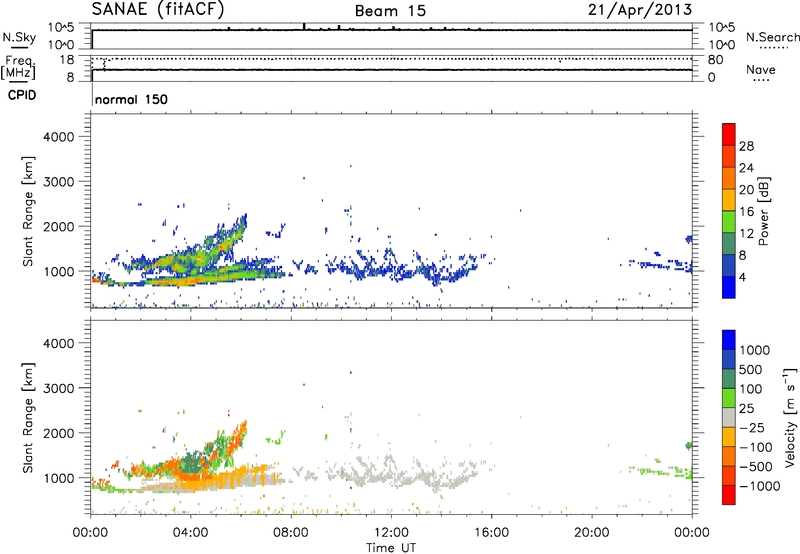This screenshot has width=800, height=554.
Task: Click the Velocity [m s-1] colorbar label
Action: 790,417
